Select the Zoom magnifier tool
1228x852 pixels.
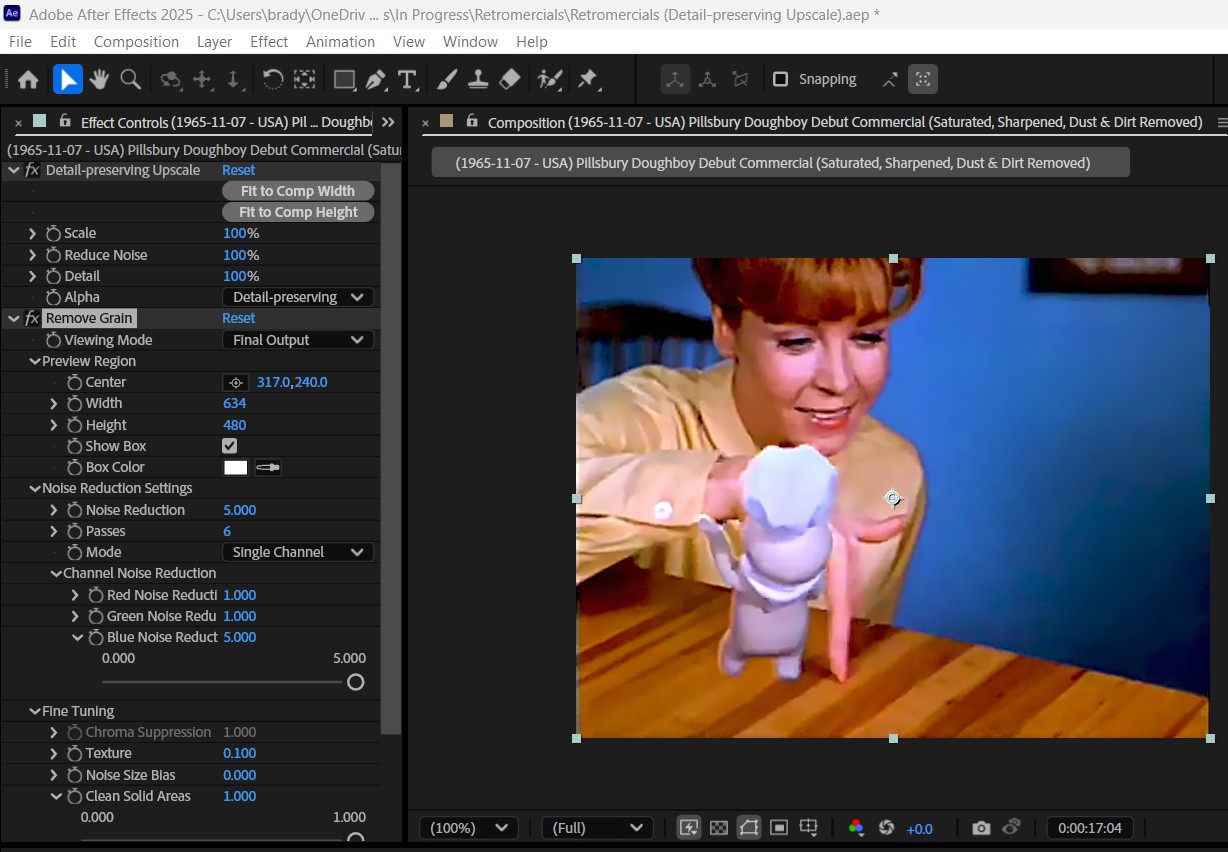pos(130,79)
